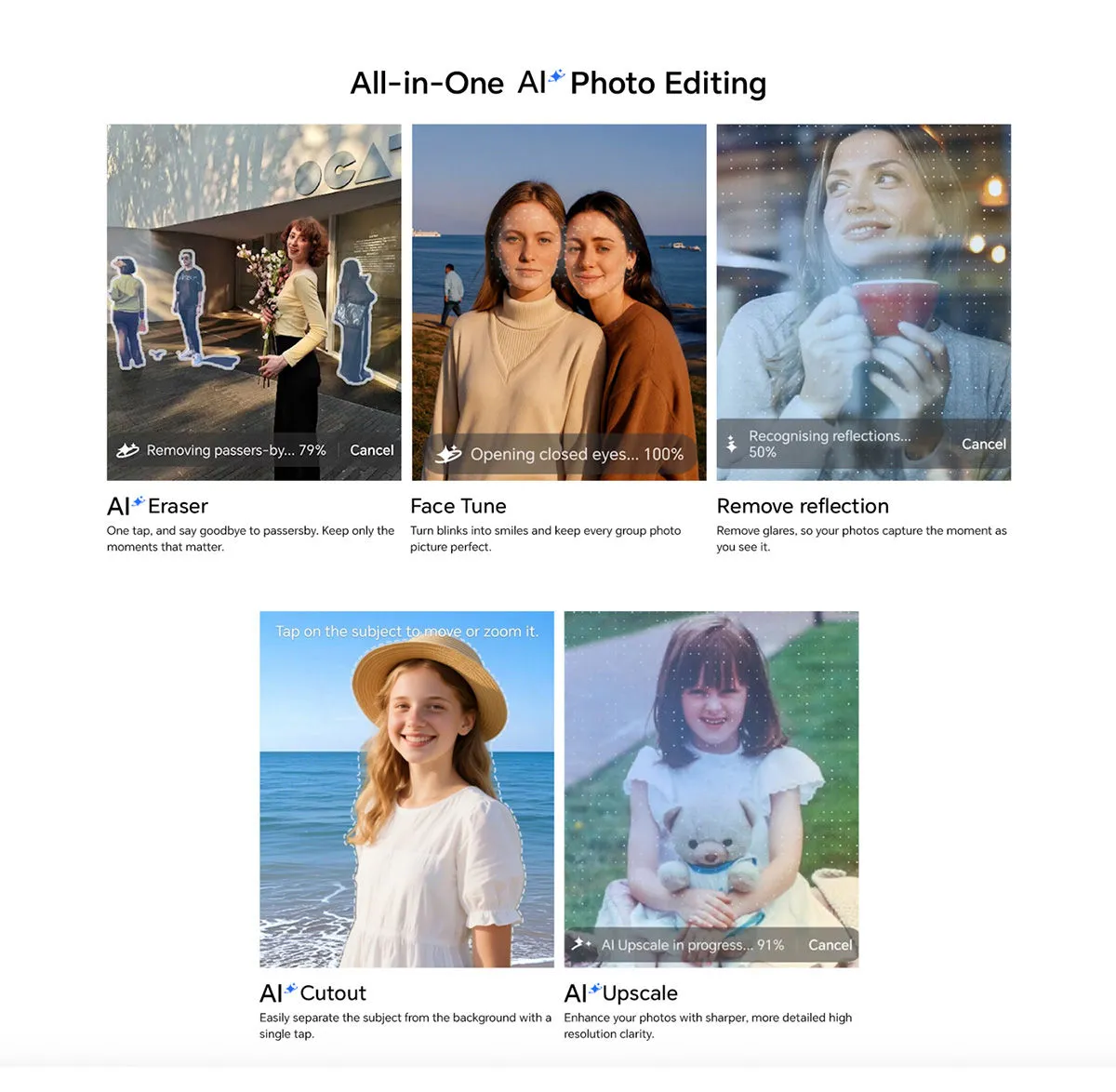Open the Face Tune two-women photo

click(x=559, y=302)
